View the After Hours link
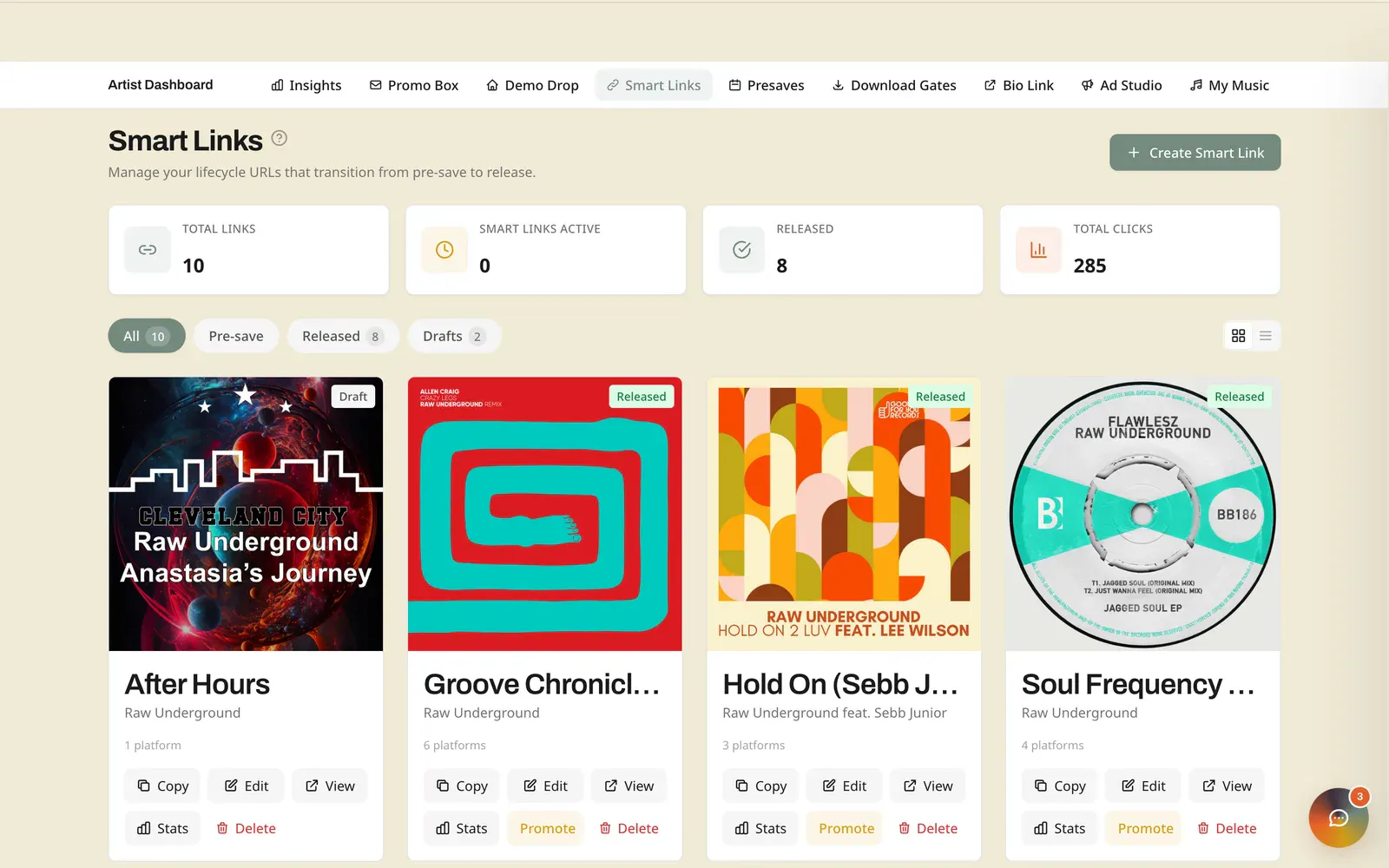The image size is (1389, 868). pyautogui.click(x=330, y=786)
